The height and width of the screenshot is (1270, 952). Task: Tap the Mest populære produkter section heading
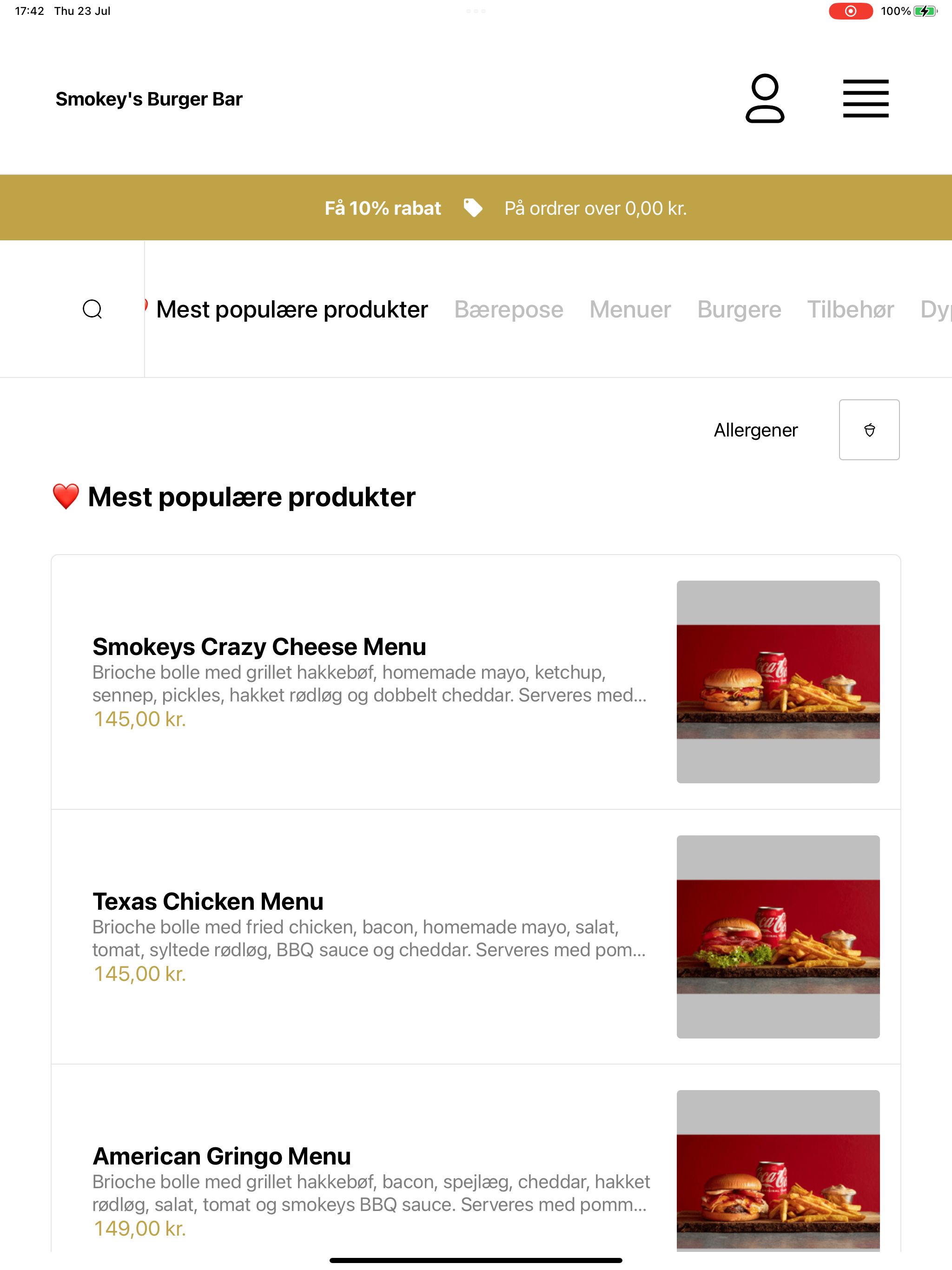(251, 496)
